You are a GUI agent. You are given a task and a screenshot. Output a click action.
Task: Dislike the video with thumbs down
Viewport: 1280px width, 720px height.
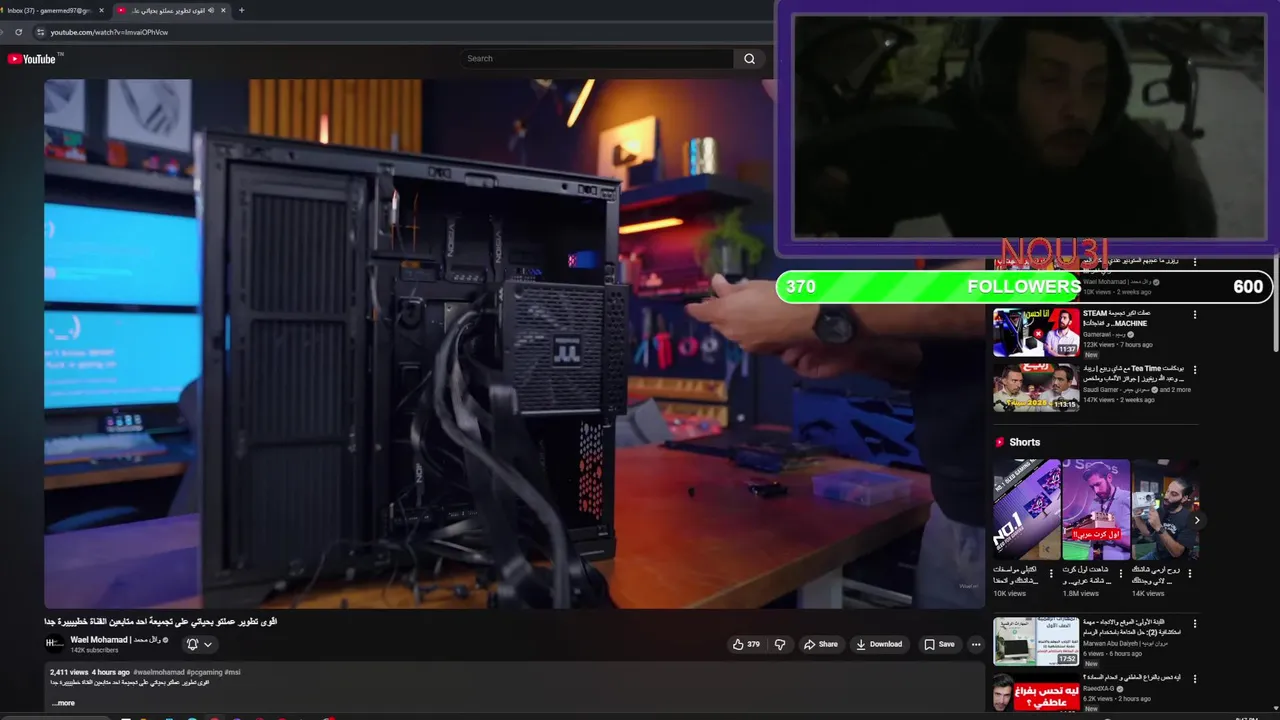781,644
